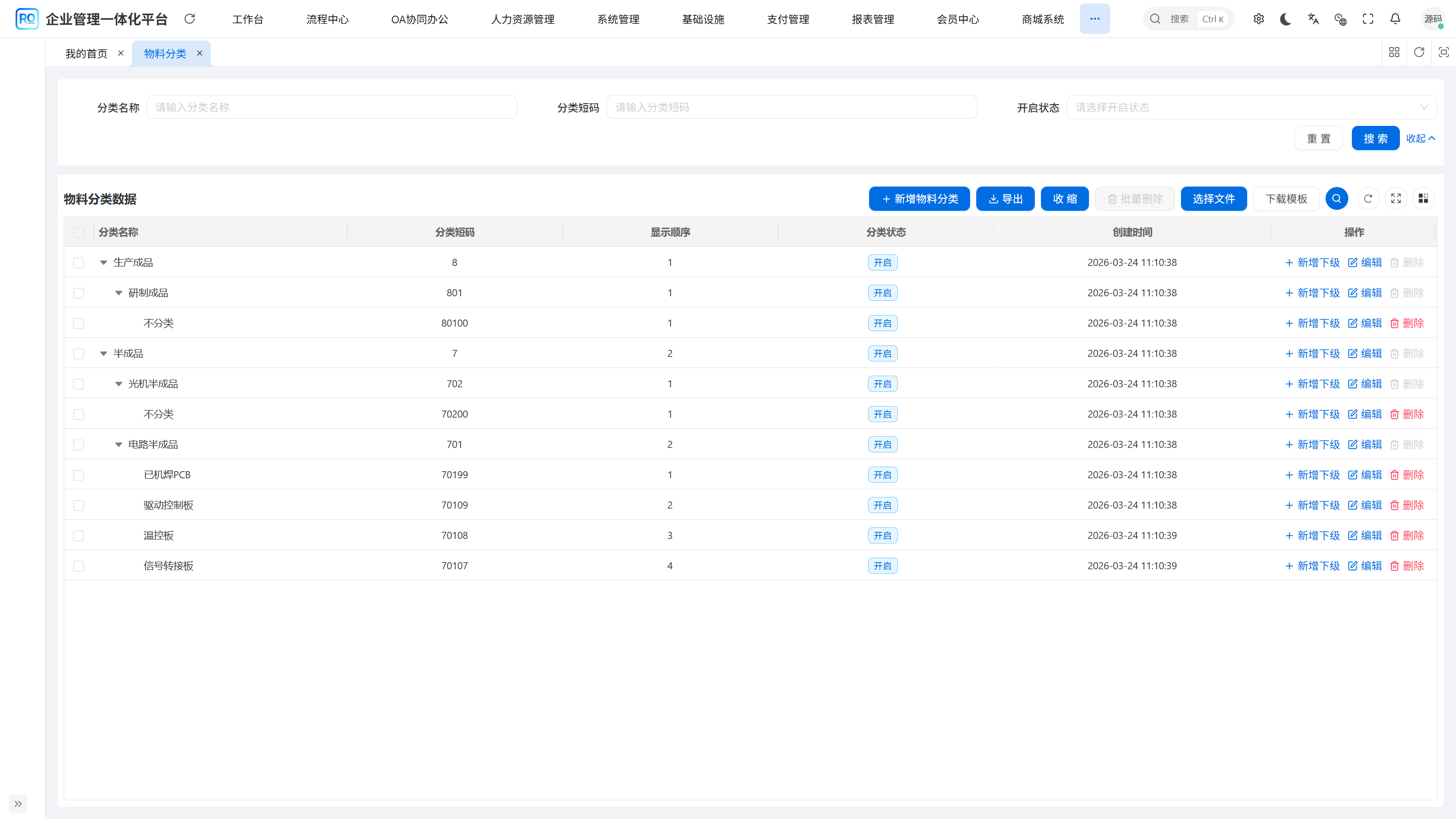Viewport: 1456px width, 819px height.
Task: Click the language translate icon
Action: click(1313, 19)
